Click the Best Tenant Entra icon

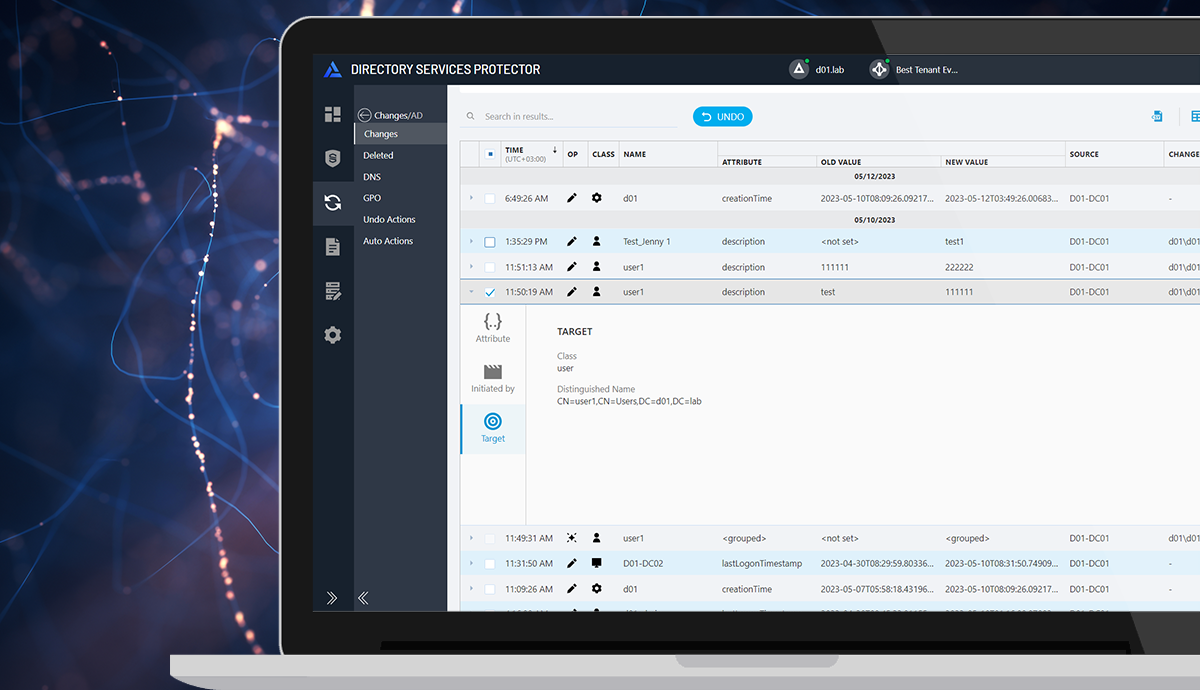click(x=878, y=69)
